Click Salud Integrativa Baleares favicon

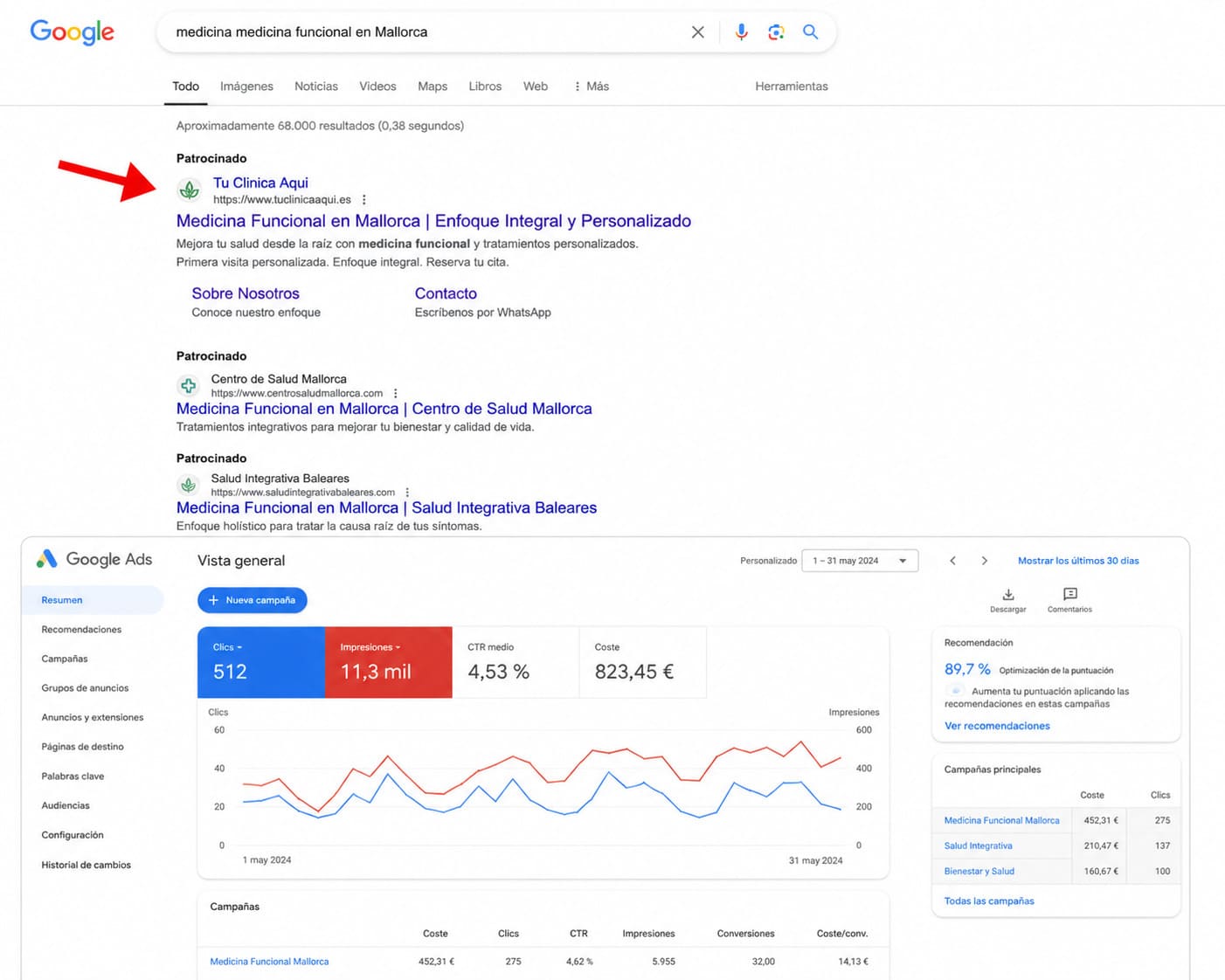(188, 485)
